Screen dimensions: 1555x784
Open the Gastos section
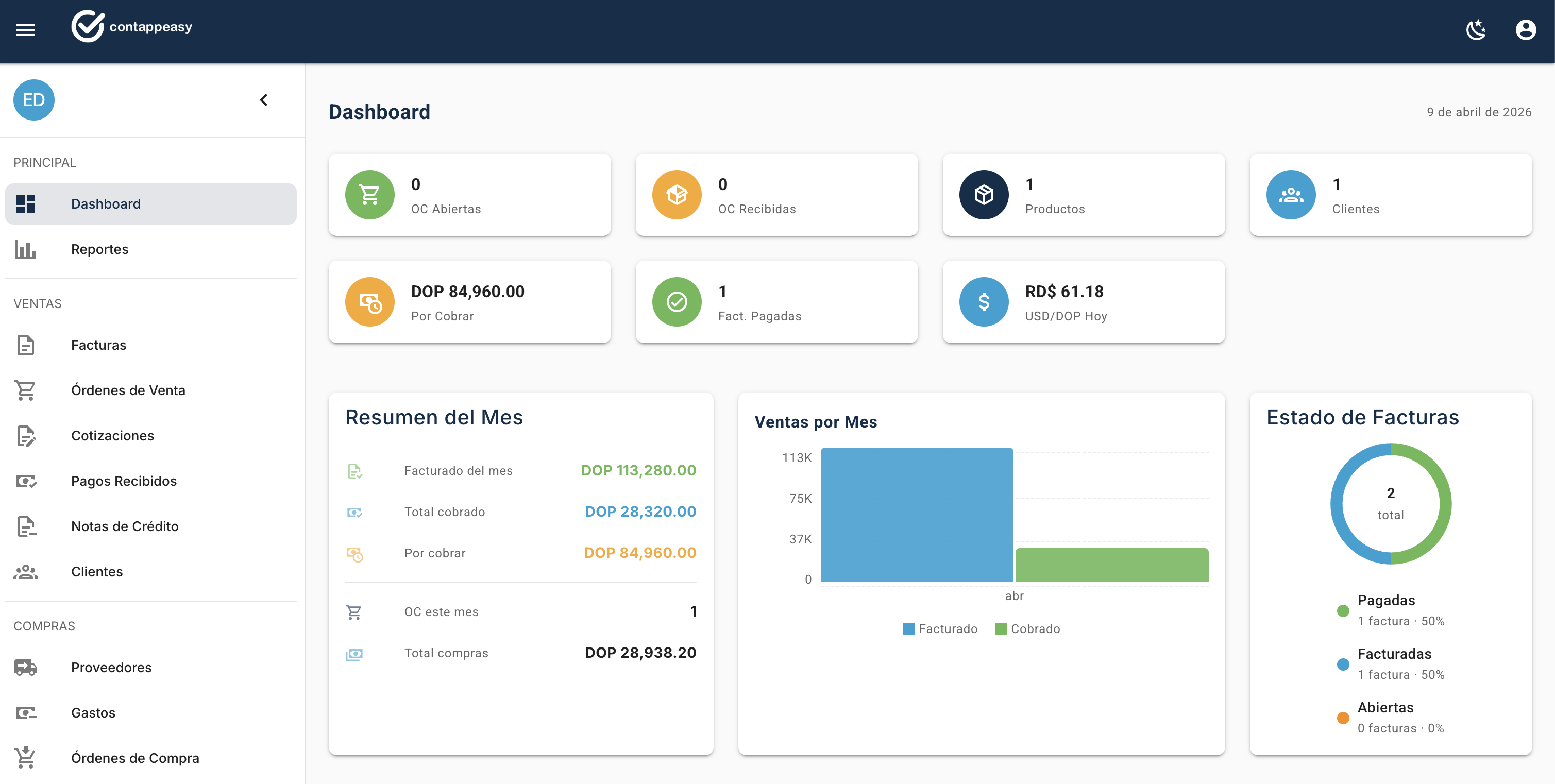coord(93,712)
